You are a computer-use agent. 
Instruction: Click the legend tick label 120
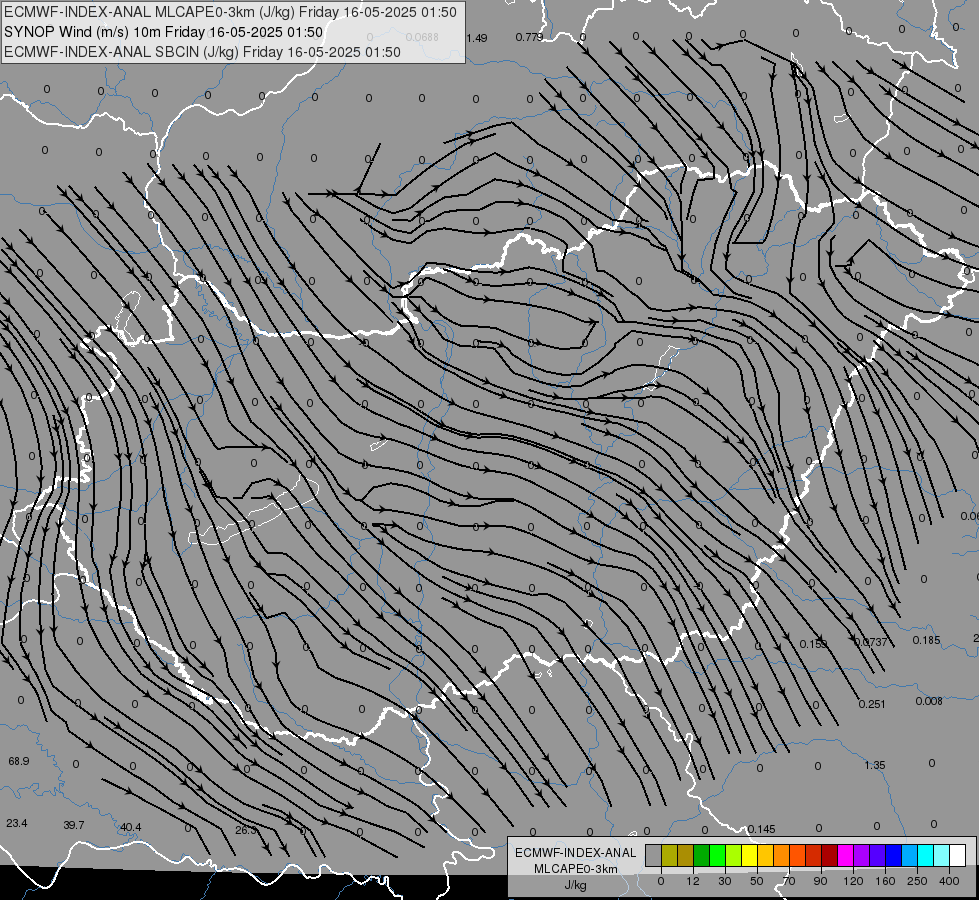pyautogui.click(x=853, y=881)
